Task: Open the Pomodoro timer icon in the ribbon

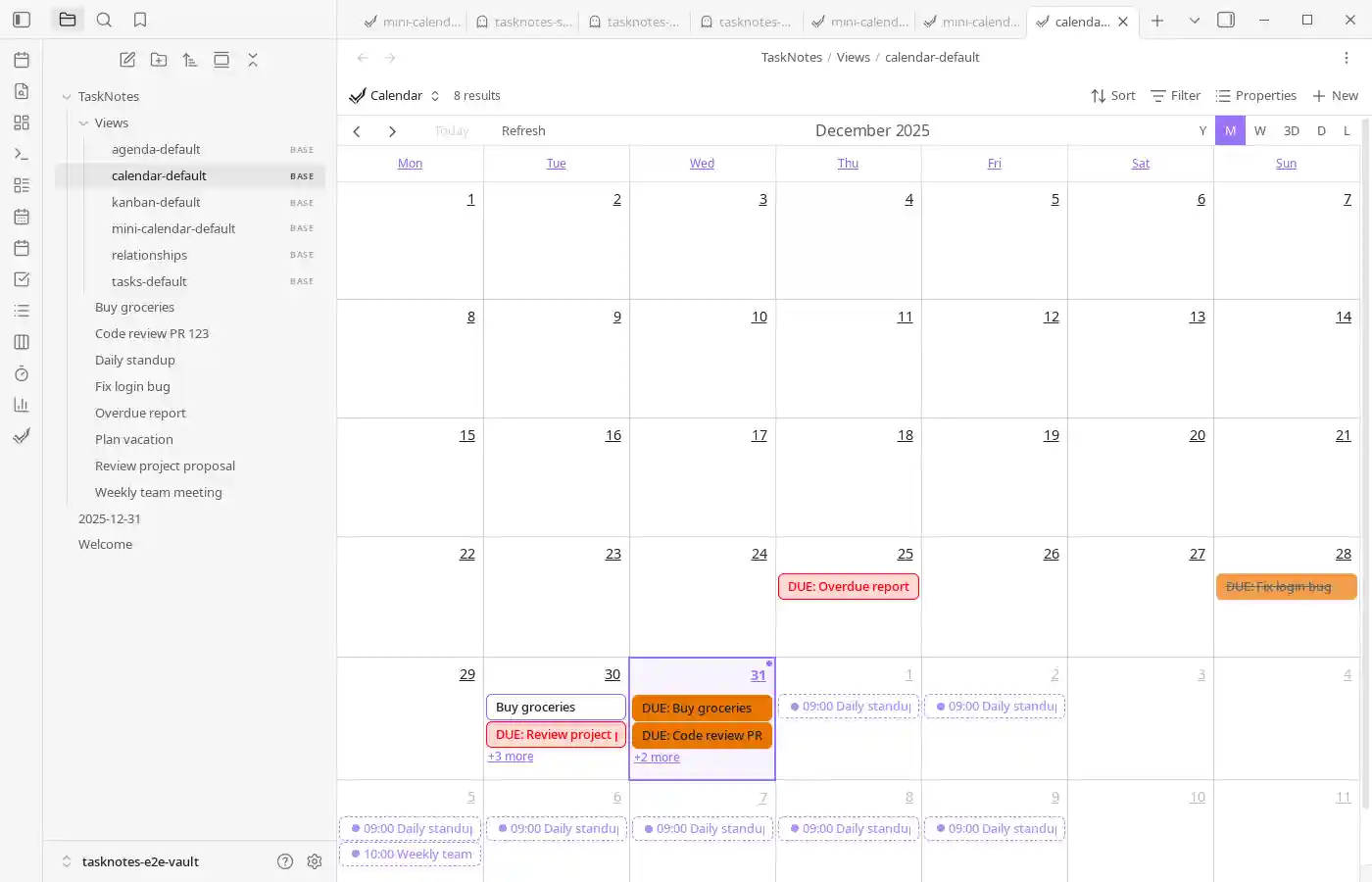Action: click(x=22, y=373)
